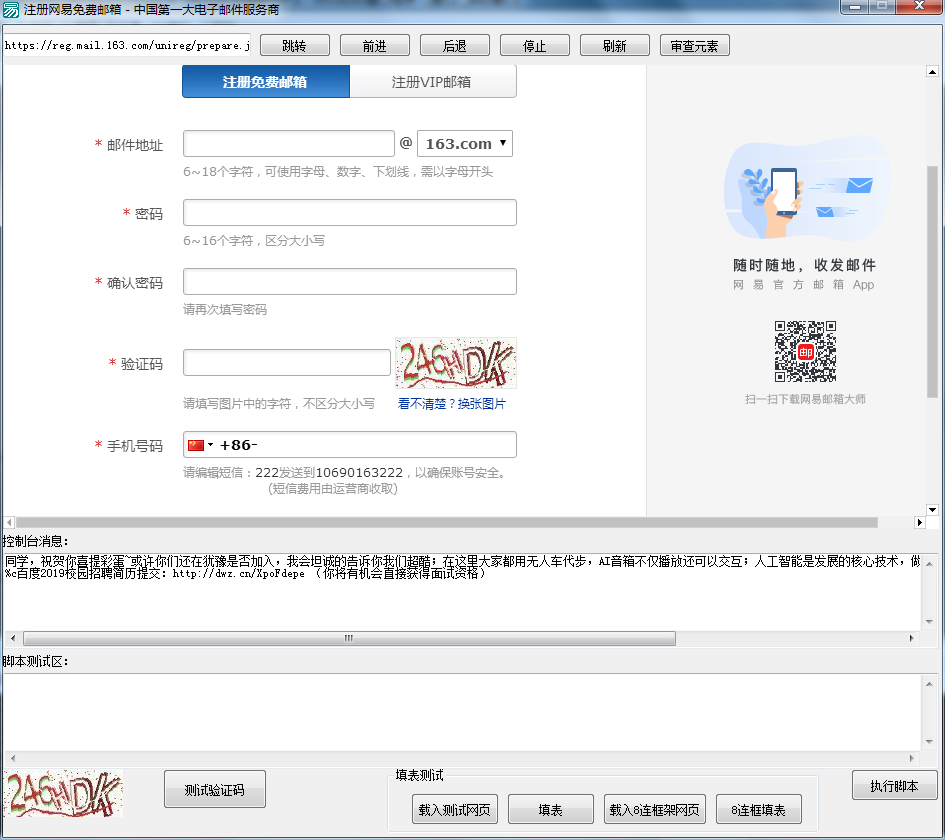The height and width of the screenshot is (840, 945).
Task: Click the script area scroll down arrow
Action: 929,742
